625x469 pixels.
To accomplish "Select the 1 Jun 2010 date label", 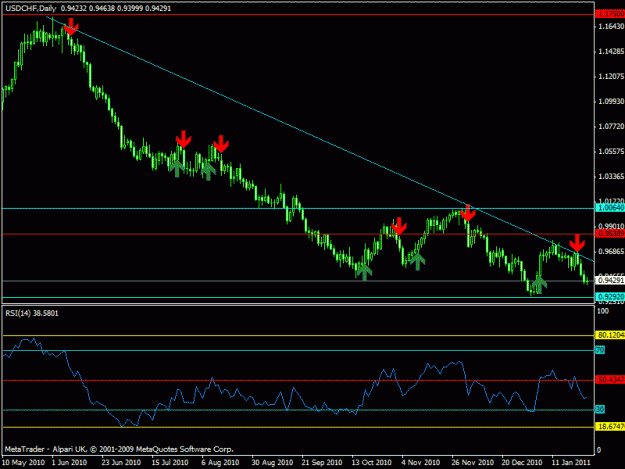I will coord(69,463).
